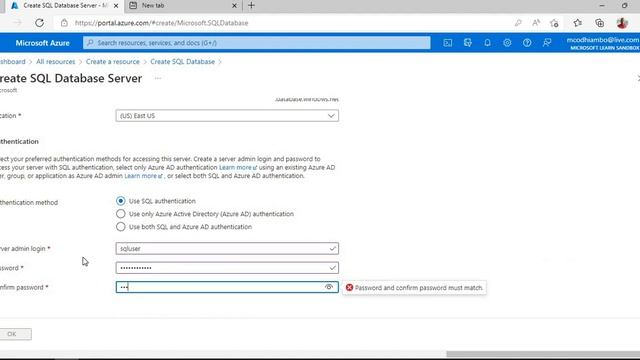Click the OK button
Image resolution: width=640 pixels, height=360 pixels.
15,334
